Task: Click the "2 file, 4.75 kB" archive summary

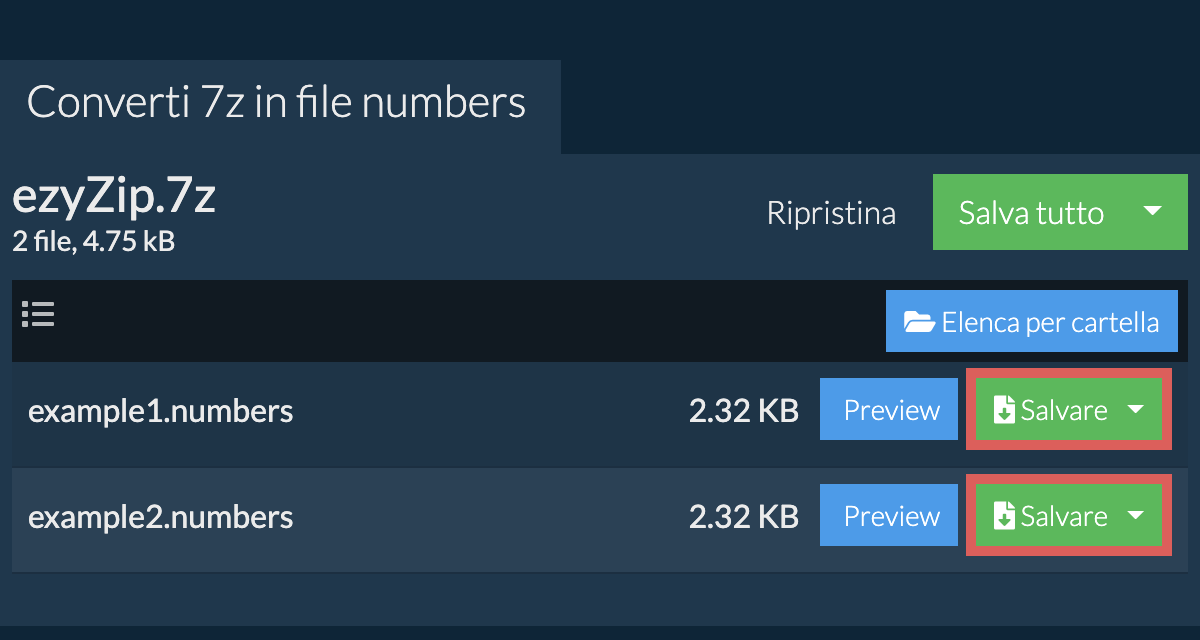Action: 93,242
